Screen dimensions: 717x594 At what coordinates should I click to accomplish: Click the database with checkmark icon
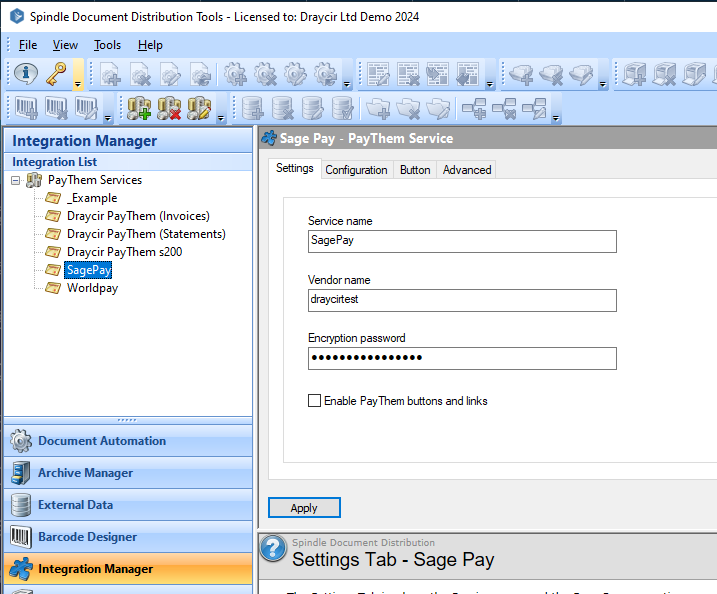pyautogui.click(x=343, y=108)
